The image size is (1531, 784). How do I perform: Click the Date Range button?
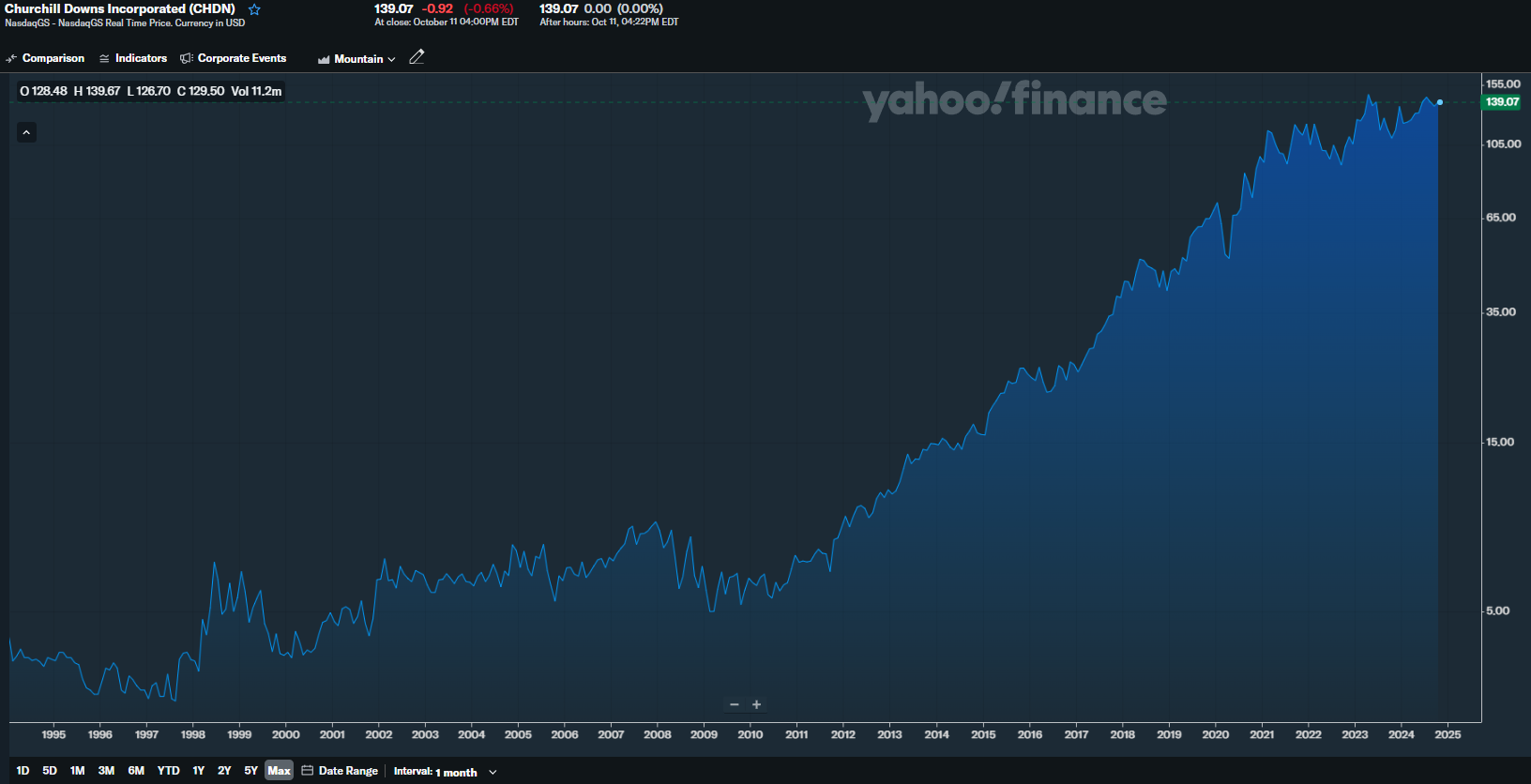[347, 771]
